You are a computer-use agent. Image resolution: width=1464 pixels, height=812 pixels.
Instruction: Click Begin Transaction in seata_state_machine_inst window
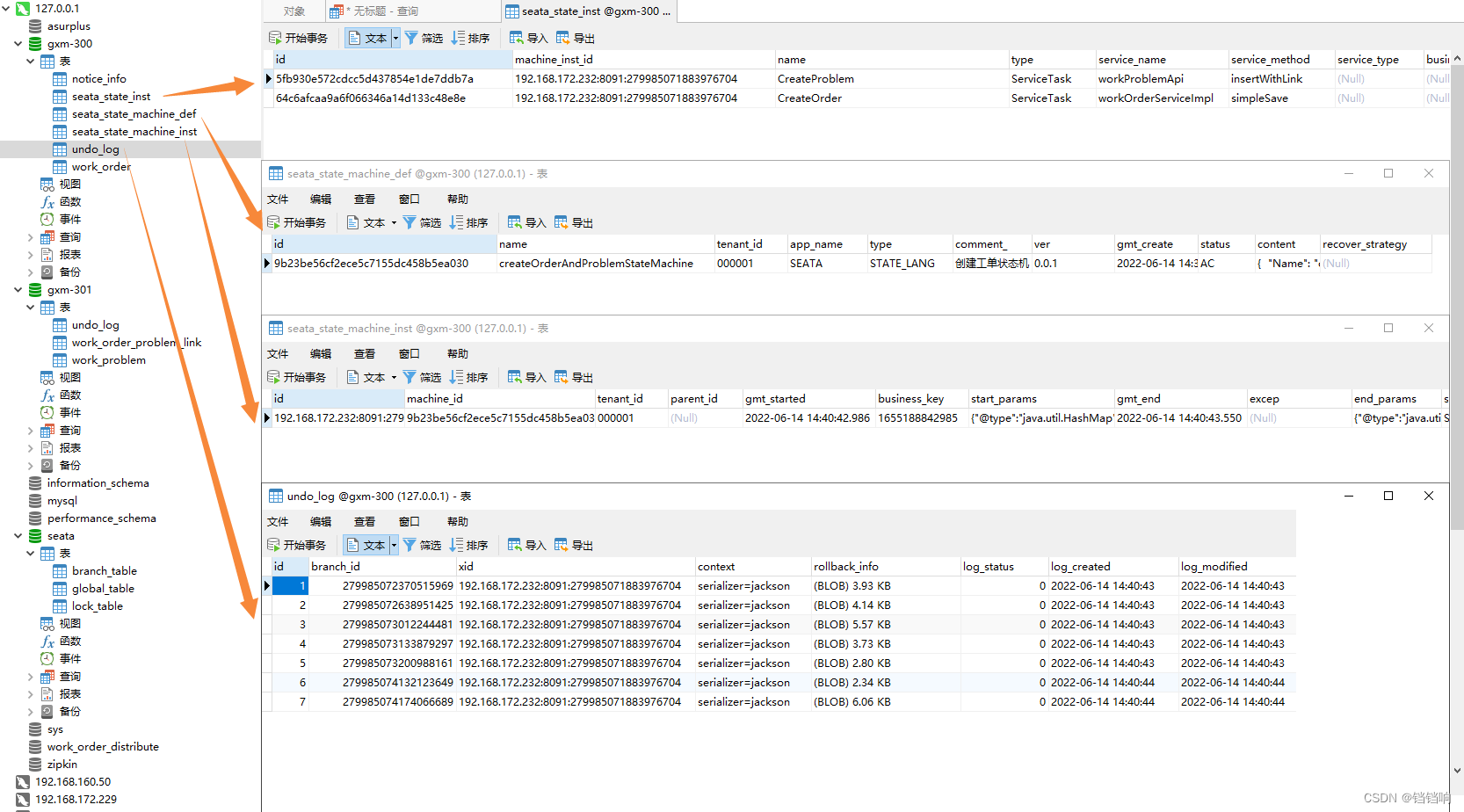(x=297, y=377)
